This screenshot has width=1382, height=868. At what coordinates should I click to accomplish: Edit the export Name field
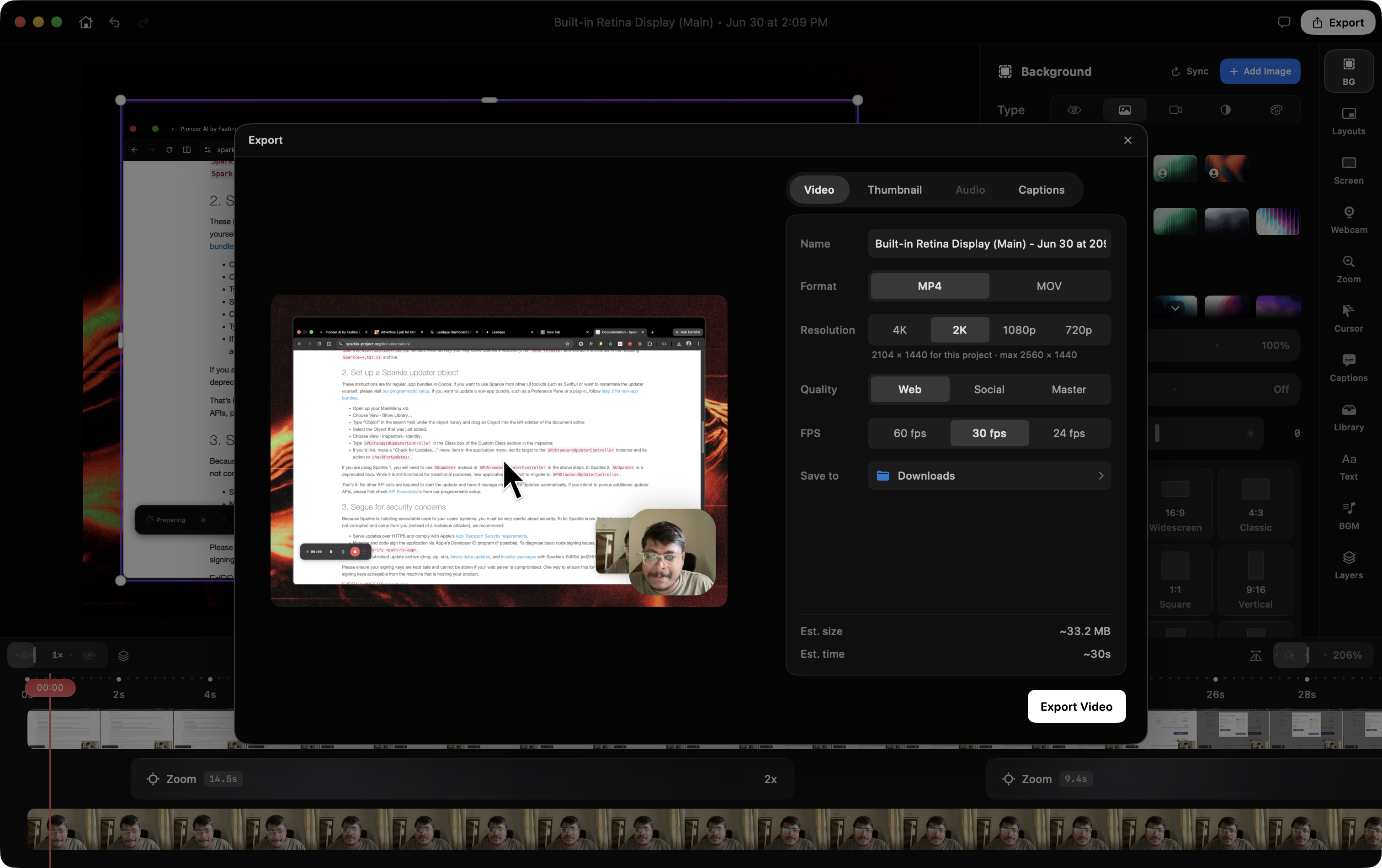989,243
